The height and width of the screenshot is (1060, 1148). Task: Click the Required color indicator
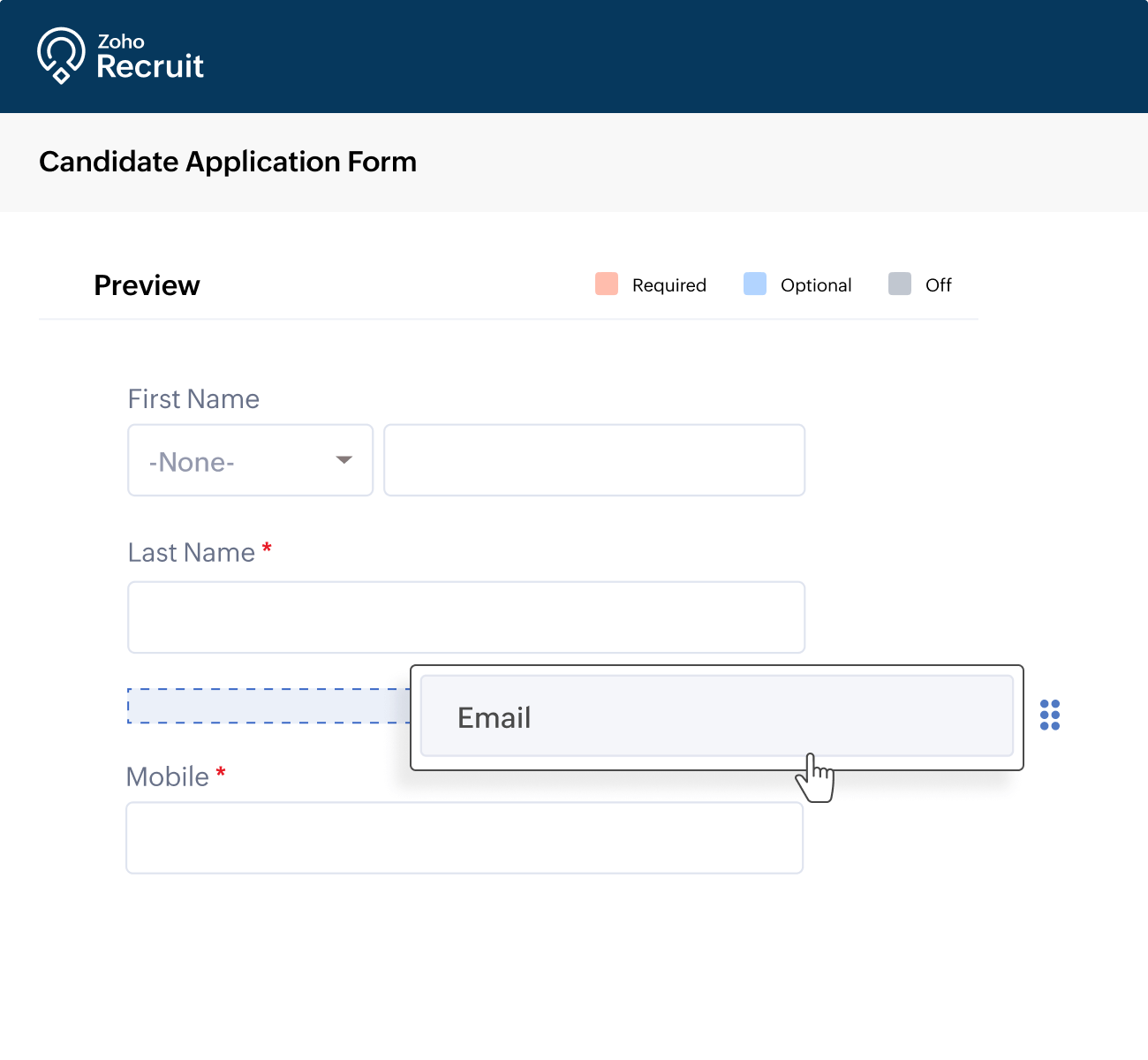[x=607, y=284]
